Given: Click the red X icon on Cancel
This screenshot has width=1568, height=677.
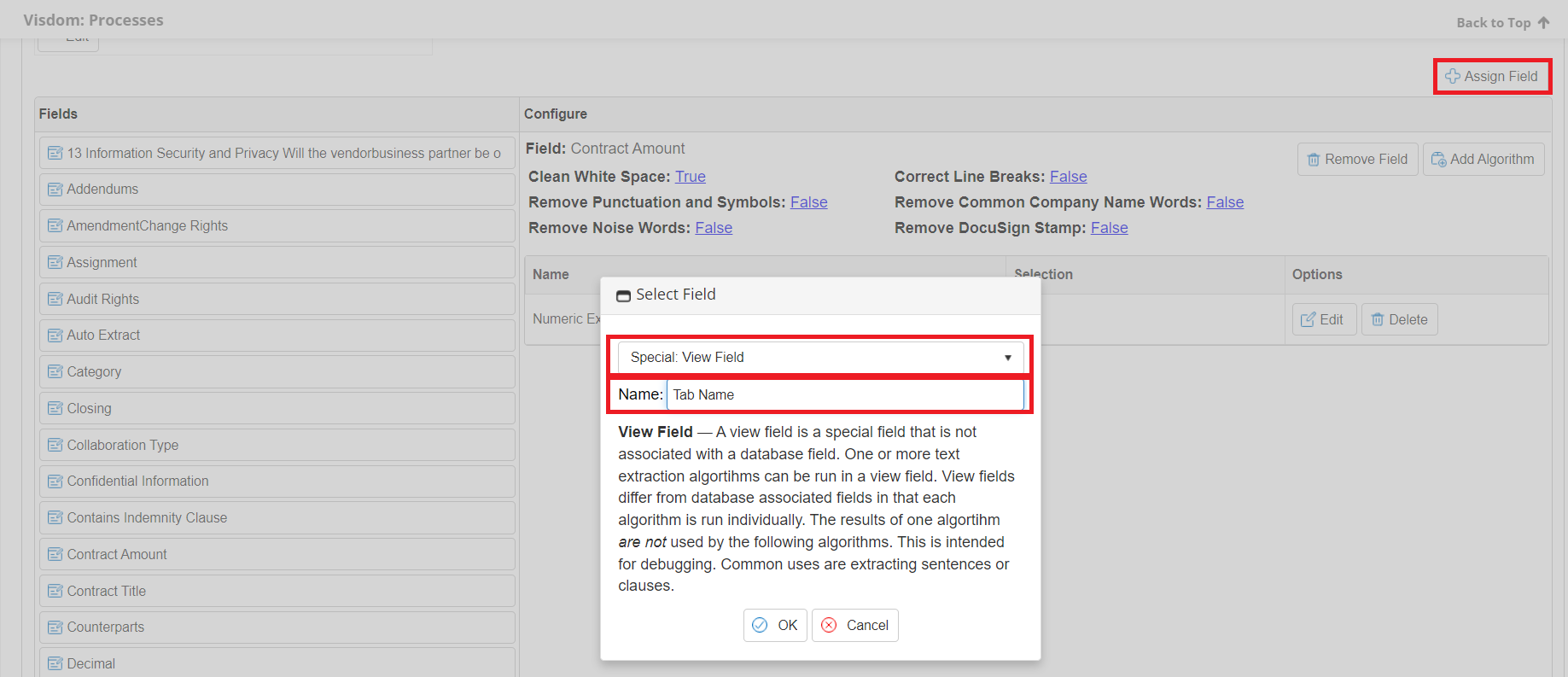Looking at the screenshot, I should 829,625.
